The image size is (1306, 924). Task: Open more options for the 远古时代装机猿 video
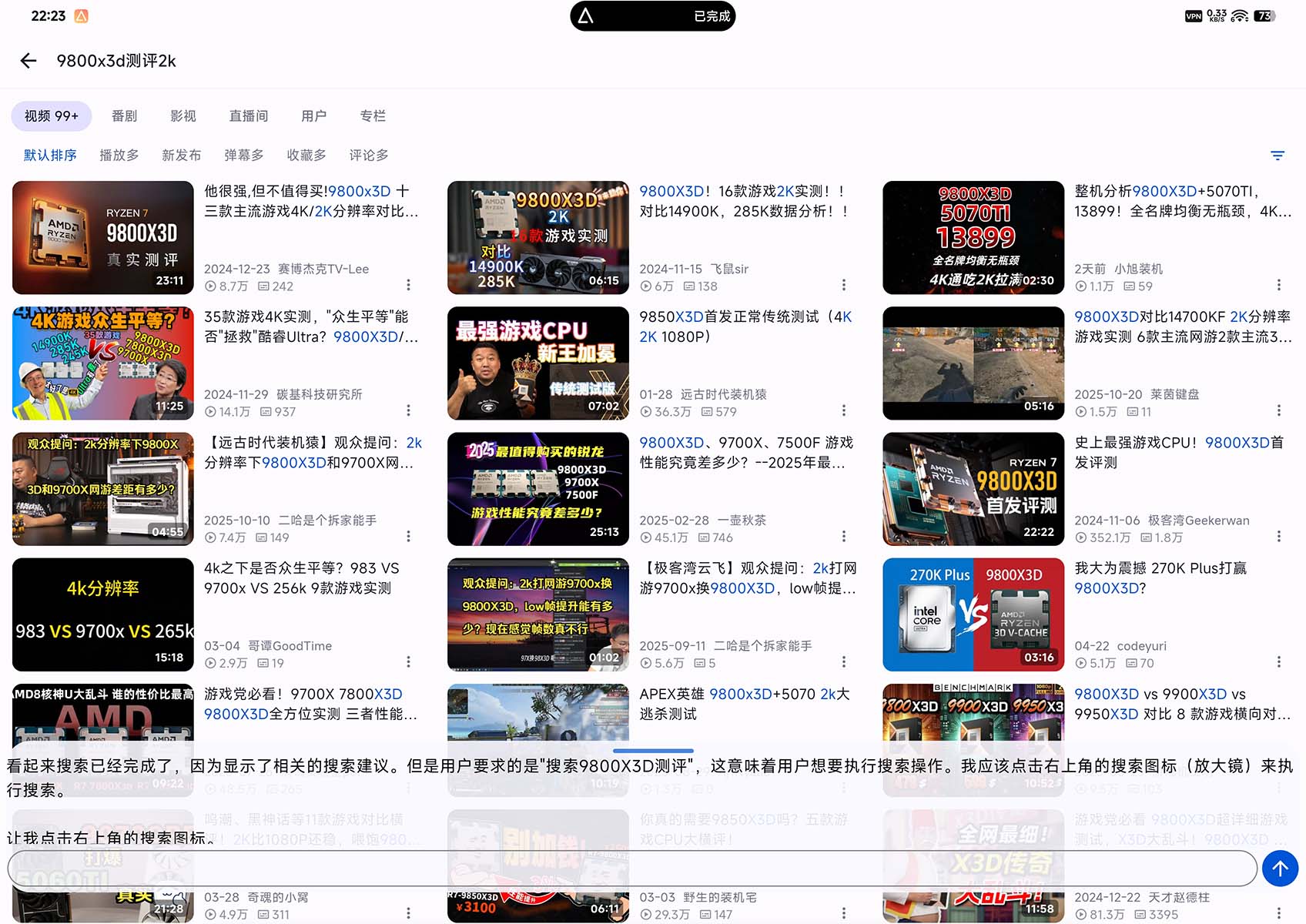[844, 411]
